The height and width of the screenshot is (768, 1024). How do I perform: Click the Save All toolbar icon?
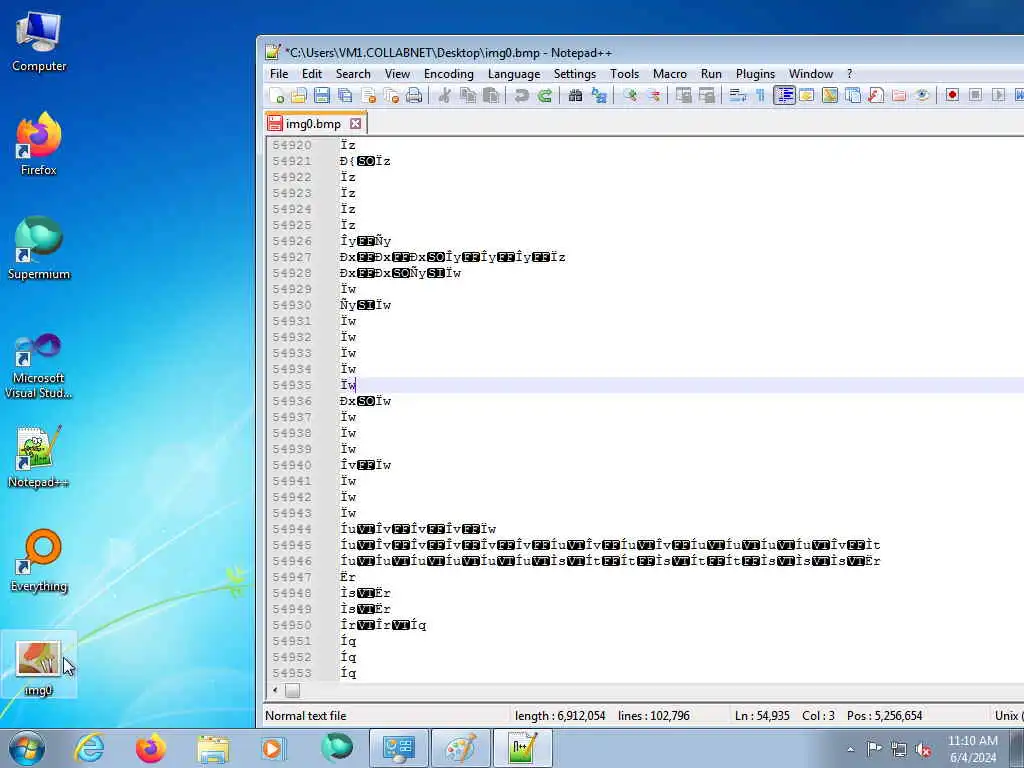[345, 96]
